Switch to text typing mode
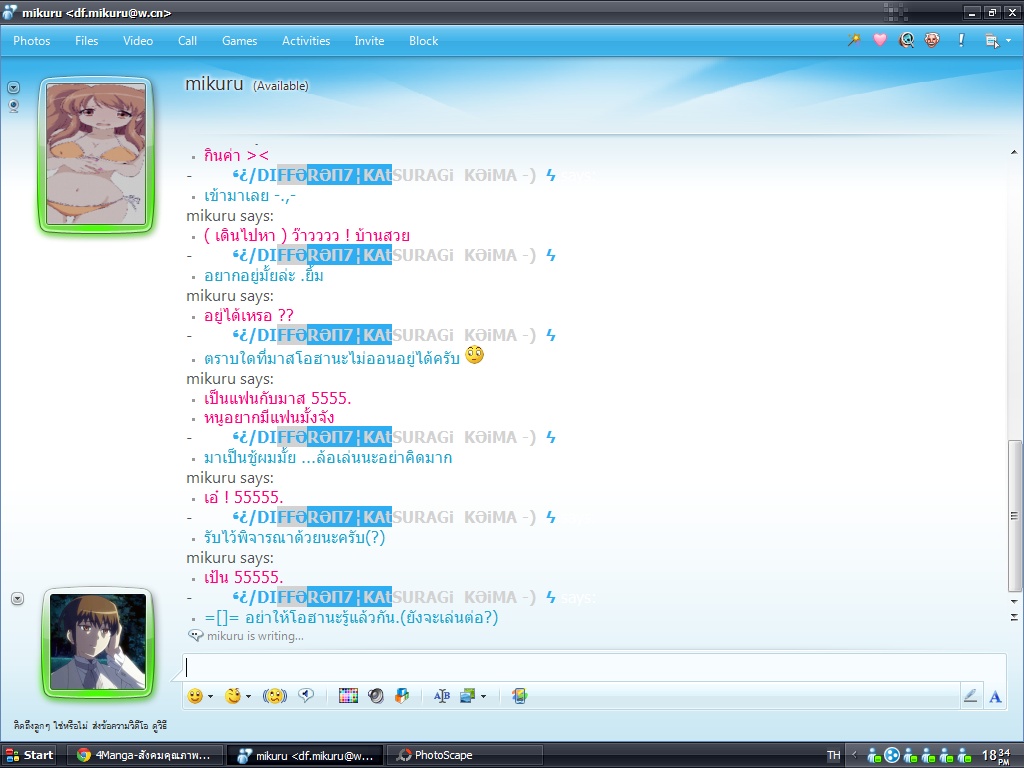The width and height of the screenshot is (1024, 768). [995, 697]
